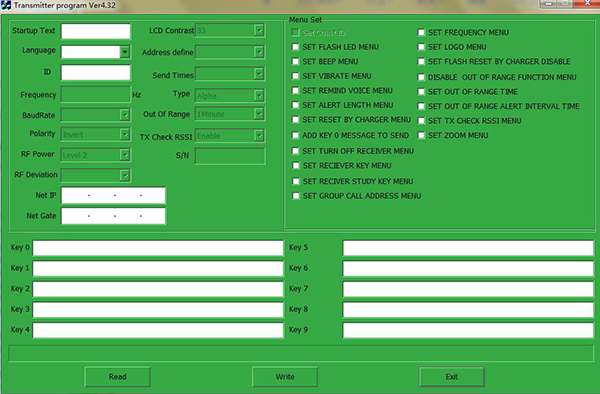600x394 pixels.
Task: Check SET TX CHECK RSSI MENU
Action: (x=421, y=121)
